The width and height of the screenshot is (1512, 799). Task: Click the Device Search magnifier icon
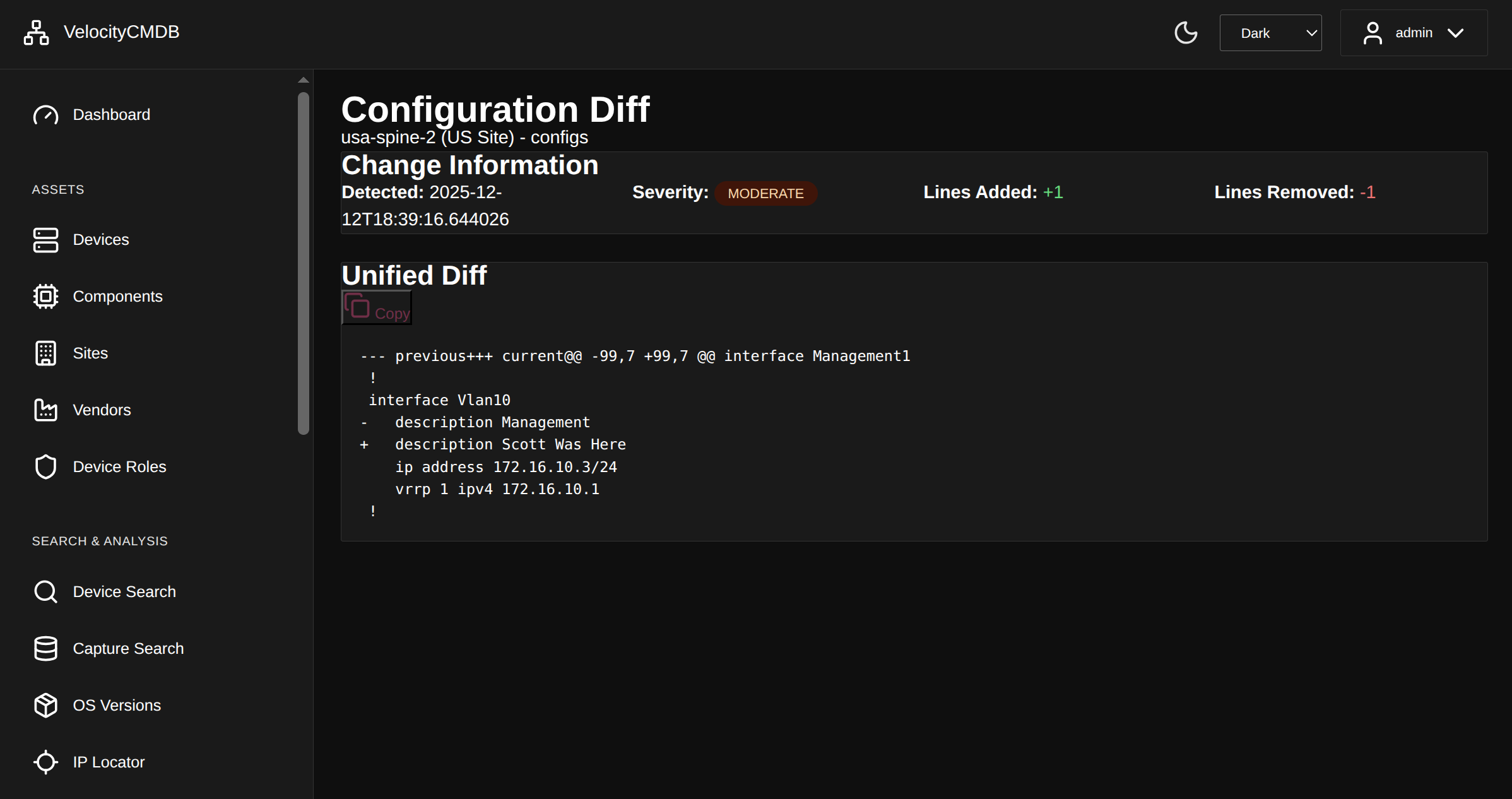(45, 592)
